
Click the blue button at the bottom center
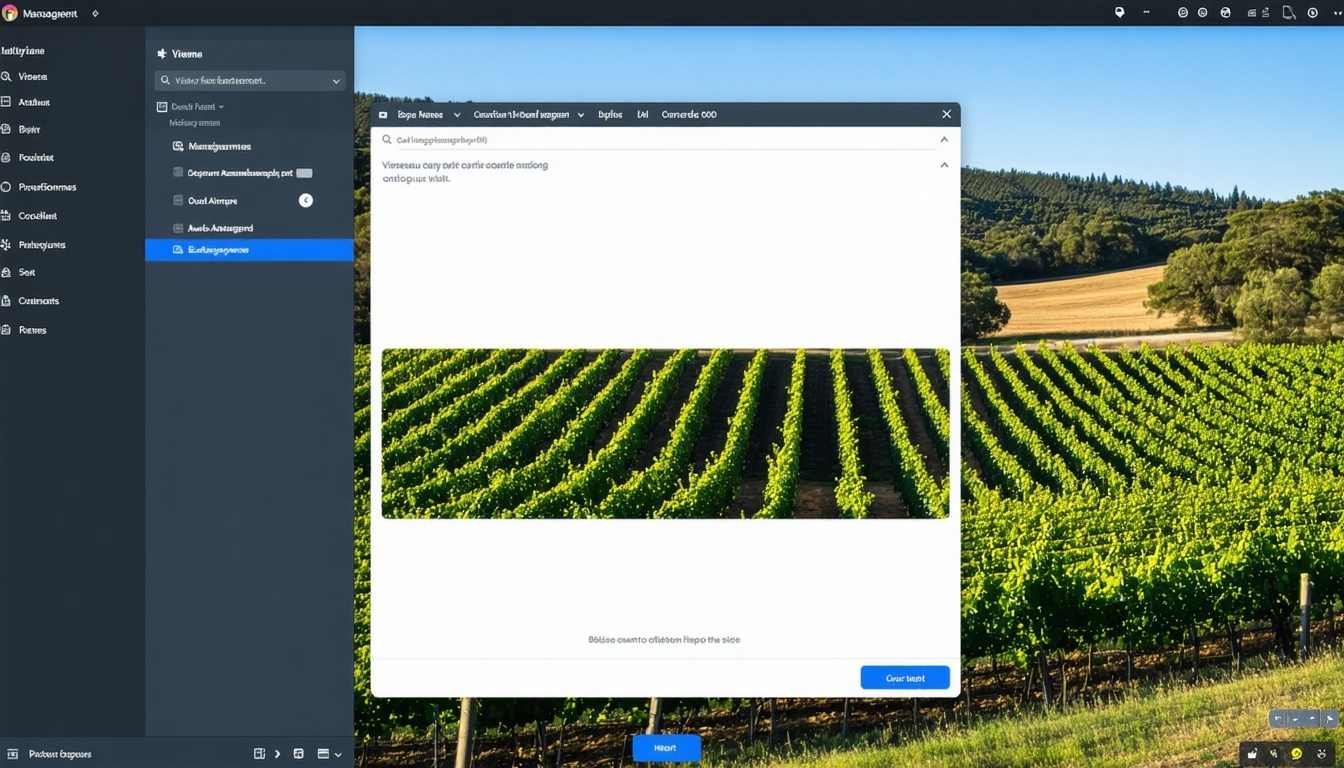[666, 747]
